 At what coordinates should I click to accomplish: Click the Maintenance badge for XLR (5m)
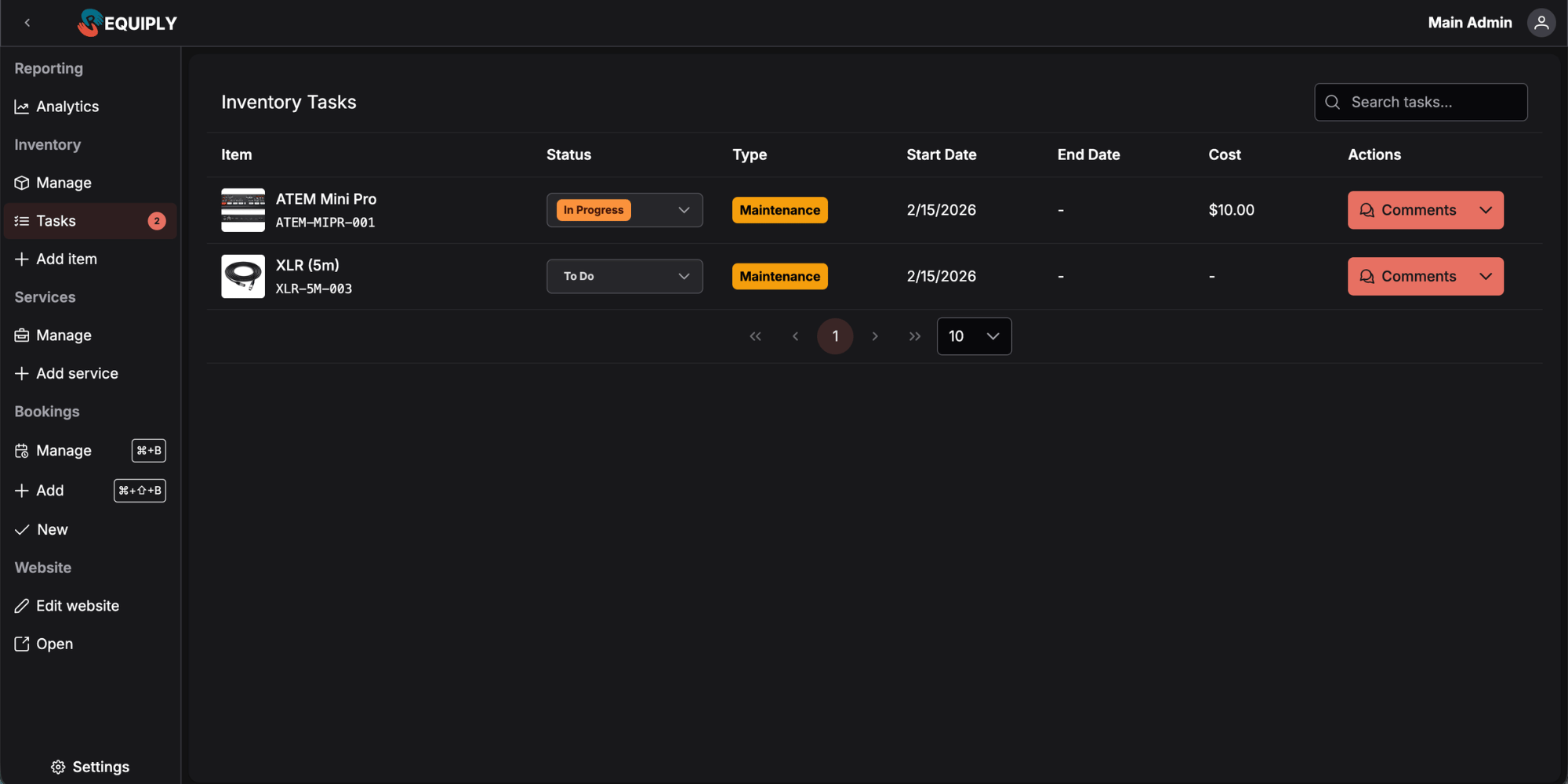[x=779, y=276]
